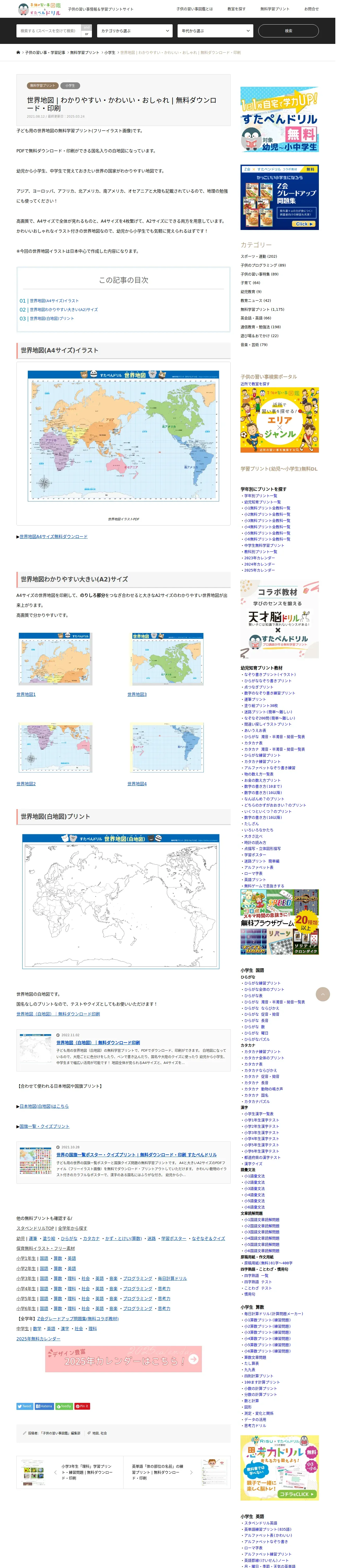Image resolution: width=357 pixels, height=1568 pixels.
Task: Open the 無料学習プリント header menu item
Action: (275, 9)
